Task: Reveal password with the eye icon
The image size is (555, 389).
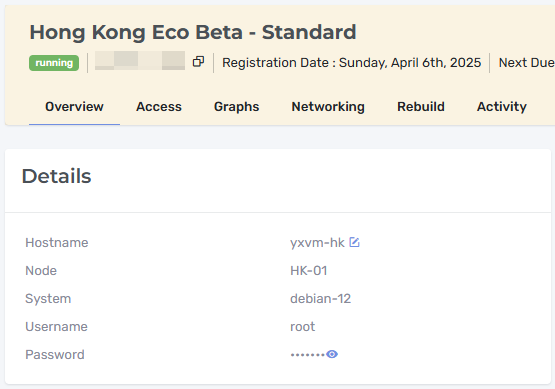Action: [x=332, y=354]
